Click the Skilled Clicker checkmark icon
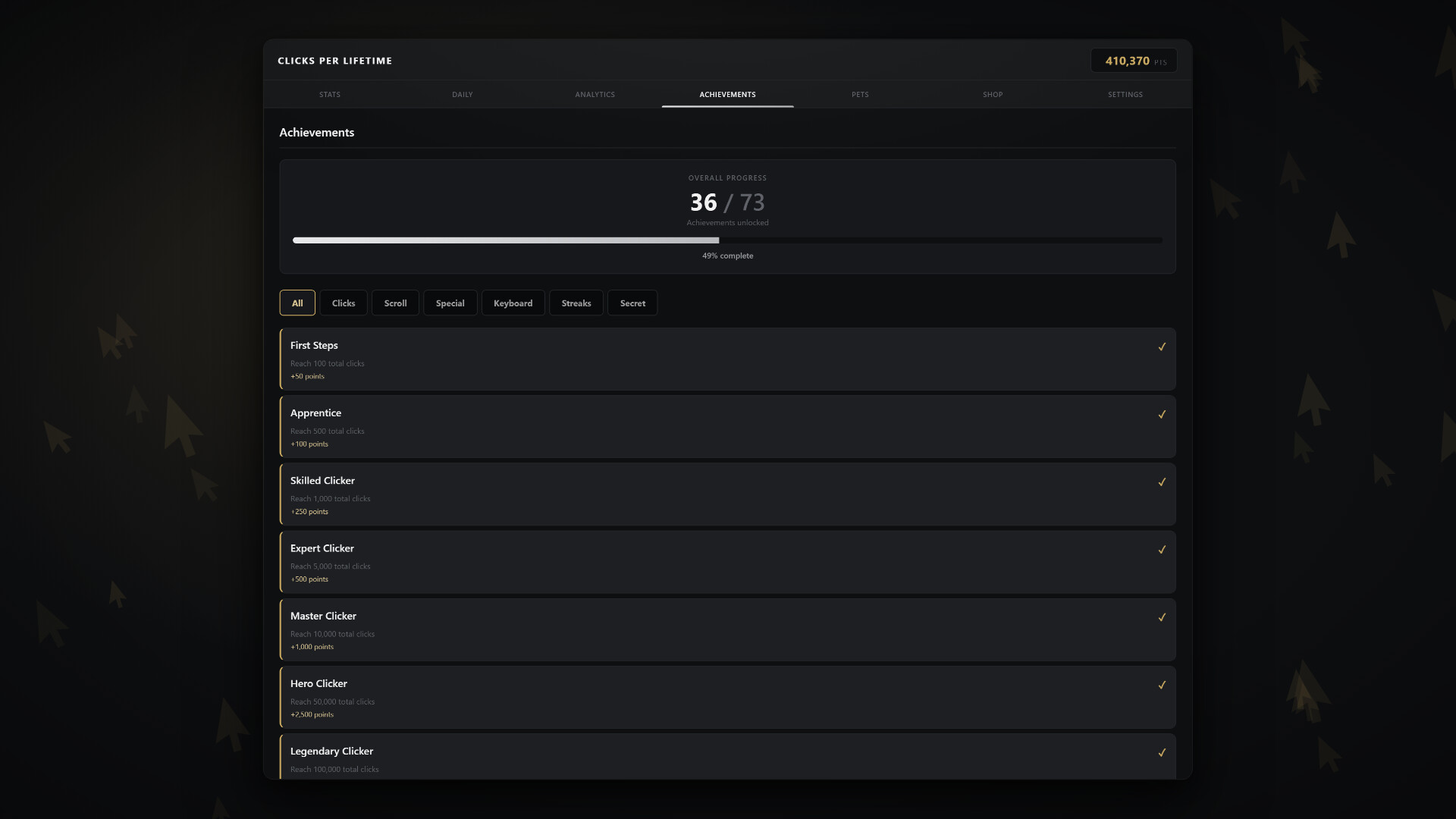 [1162, 482]
